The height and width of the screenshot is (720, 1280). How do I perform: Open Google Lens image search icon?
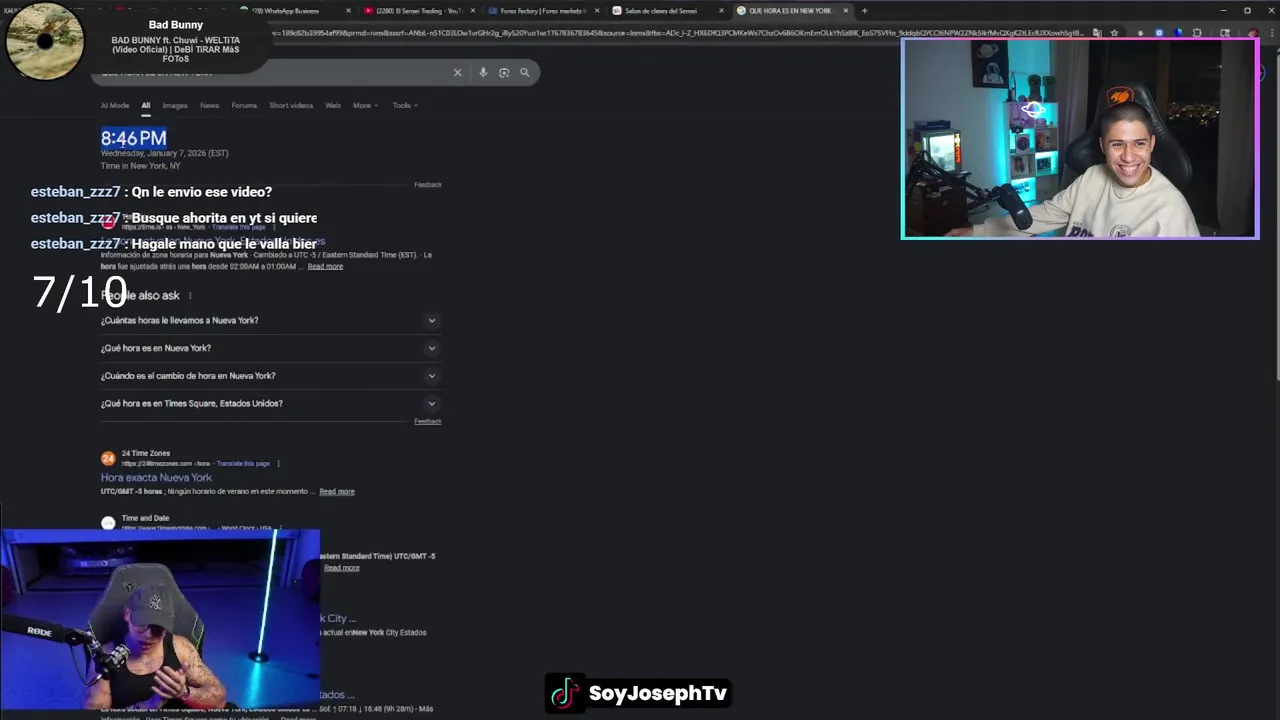coord(504,72)
